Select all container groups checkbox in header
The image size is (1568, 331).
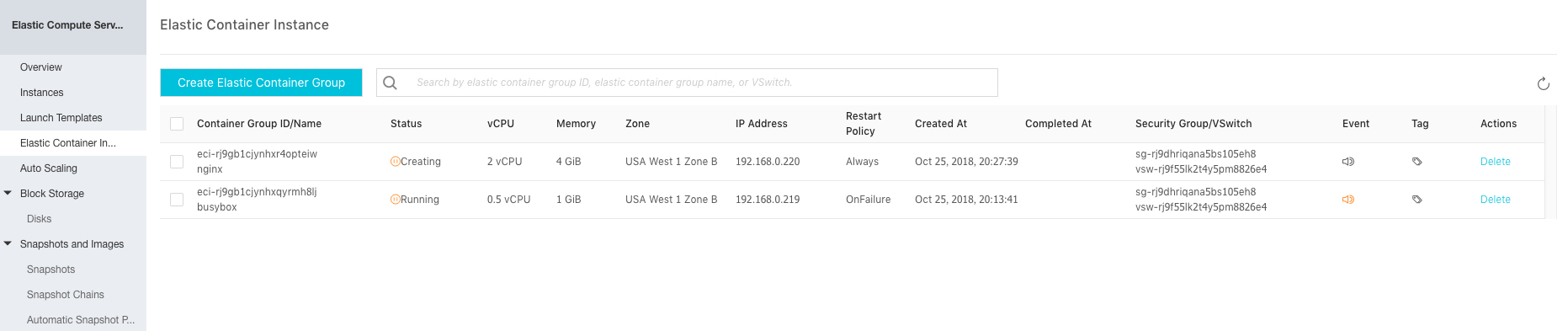tap(177, 124)
